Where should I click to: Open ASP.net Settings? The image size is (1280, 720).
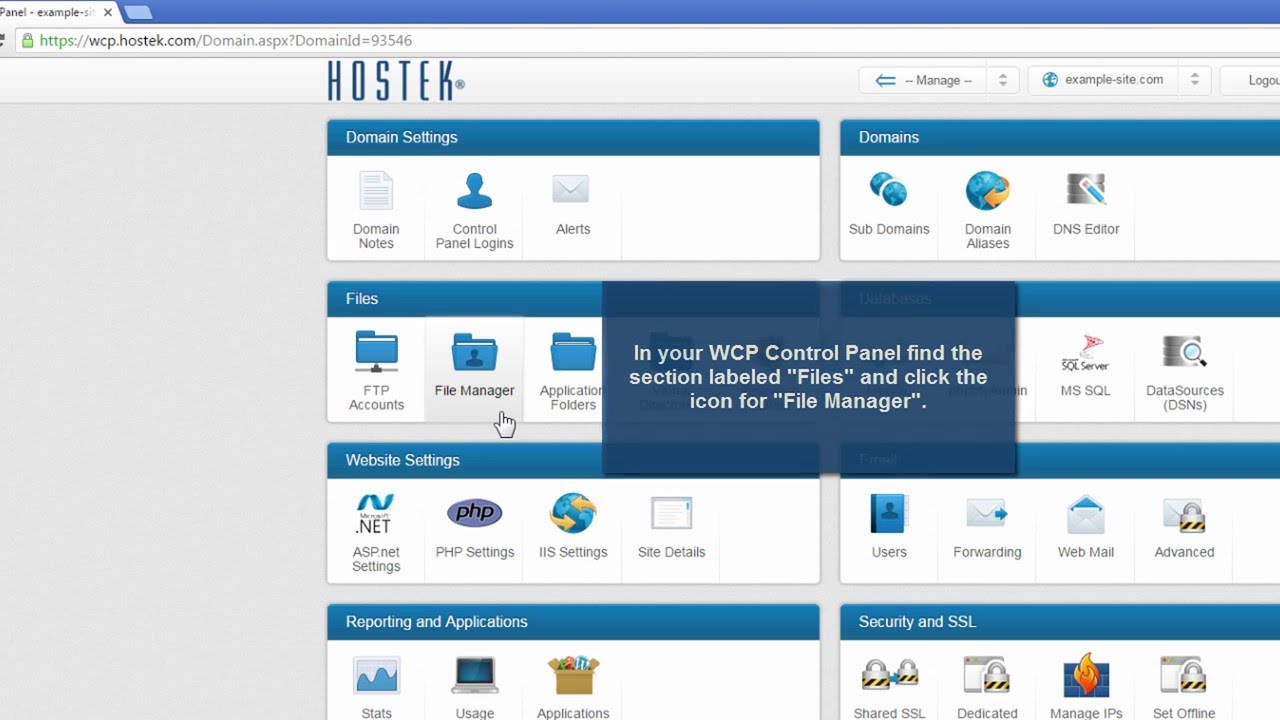point(376,533)
